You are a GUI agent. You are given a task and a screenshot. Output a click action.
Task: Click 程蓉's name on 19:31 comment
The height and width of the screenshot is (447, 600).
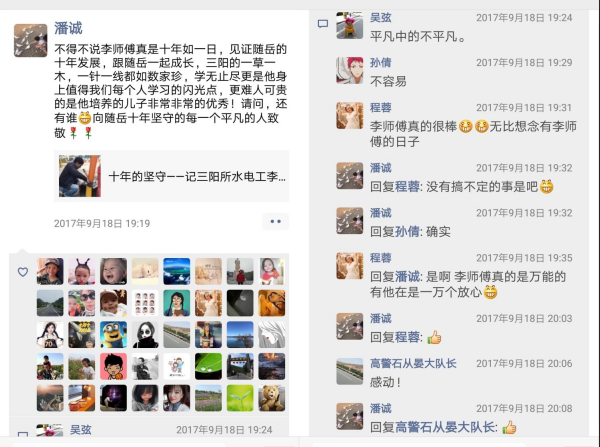(381, 108)
